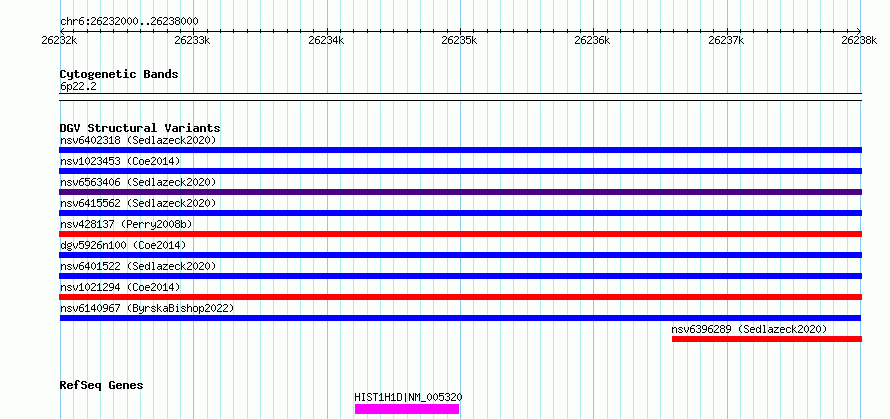Image resolution: width=890 pixels, height=419 pixels.
Task: Click the 26238k ruler tick label
Action: click(x=859, y=40)
